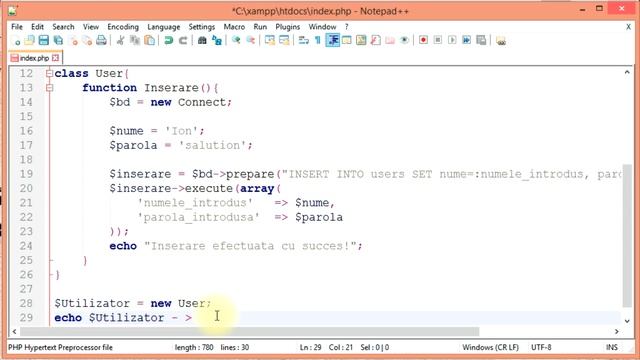This screenshot has width=640, height=360.
Task: Click the vertical scrollbar down arrow
Action: pos(627,321)
